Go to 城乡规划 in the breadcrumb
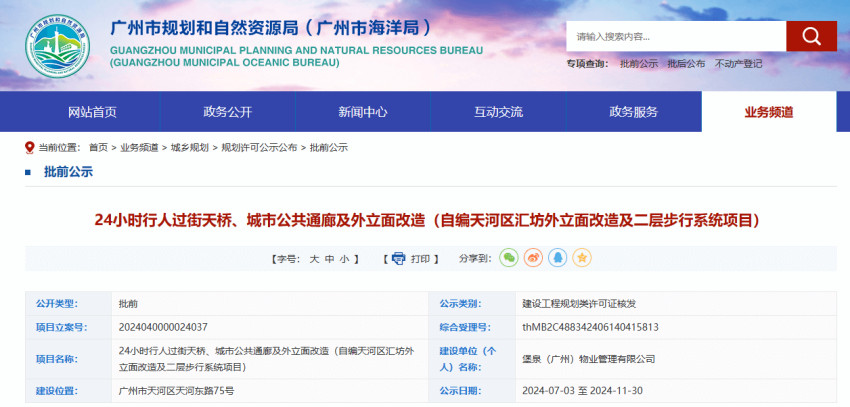This screenshot has height=407, width=850. coord(190,147)
